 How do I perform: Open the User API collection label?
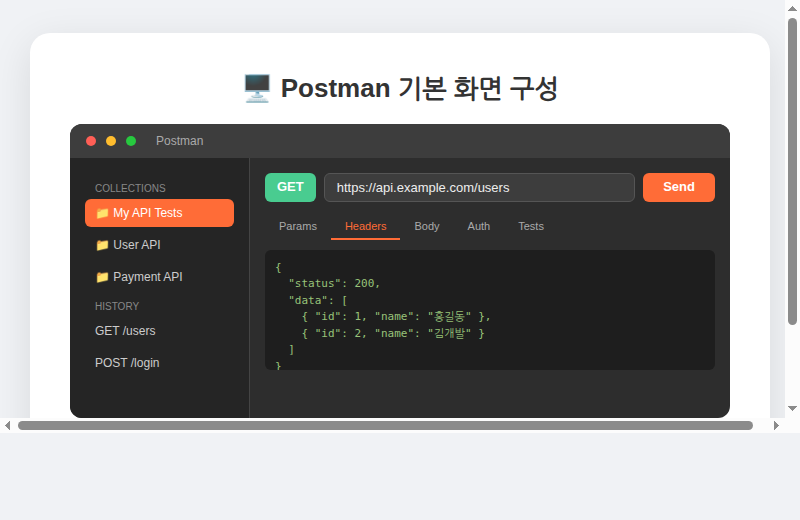[137, 245]
